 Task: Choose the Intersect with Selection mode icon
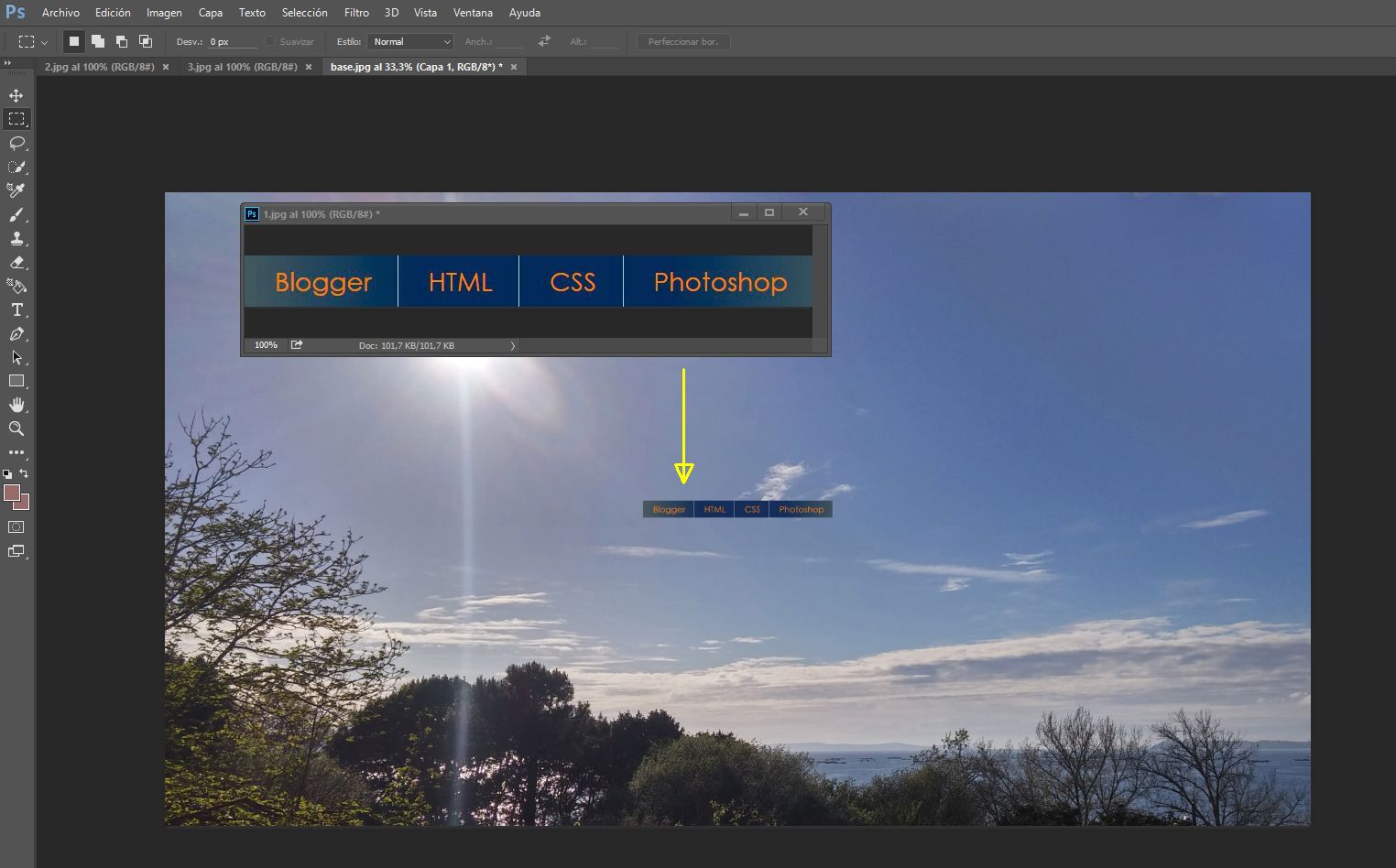click(146, 41)
